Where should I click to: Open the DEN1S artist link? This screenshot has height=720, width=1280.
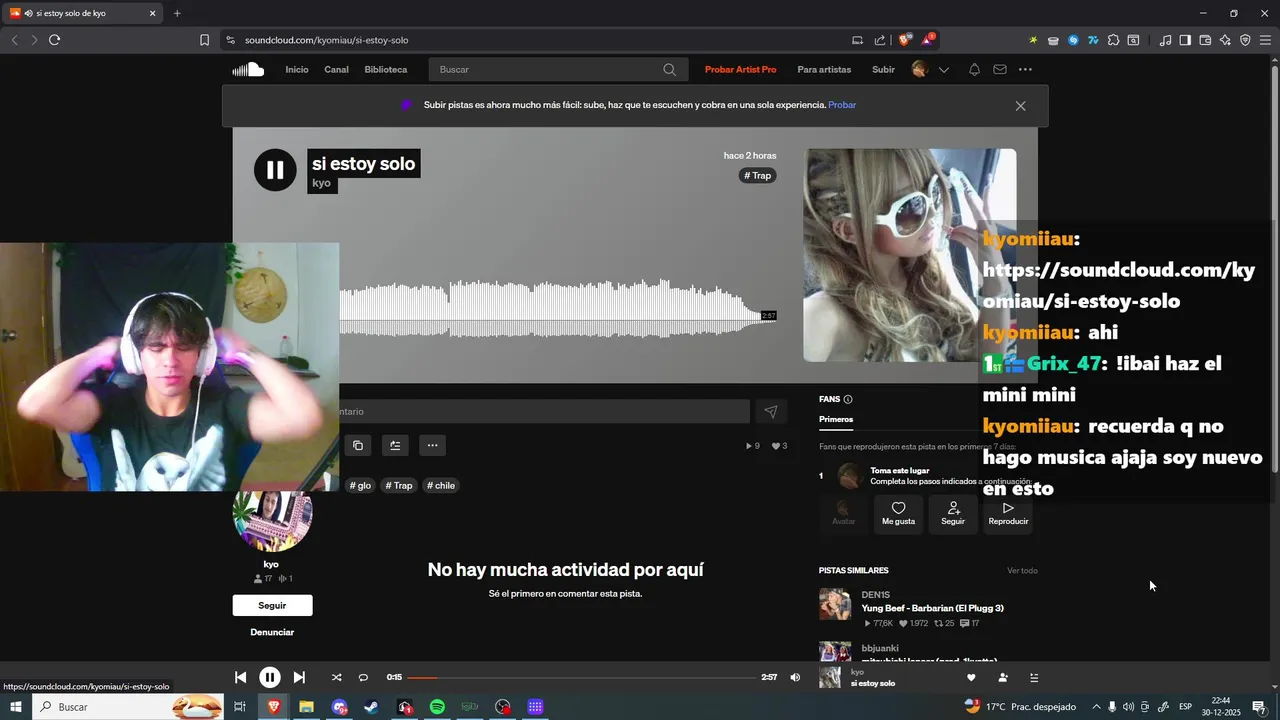[875, 595]
